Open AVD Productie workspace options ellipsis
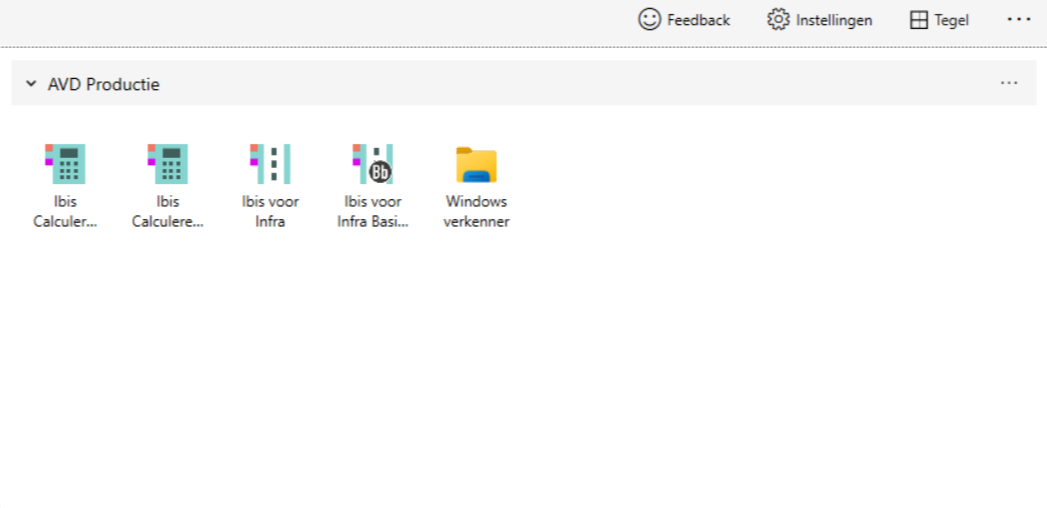 point(1009,83)
